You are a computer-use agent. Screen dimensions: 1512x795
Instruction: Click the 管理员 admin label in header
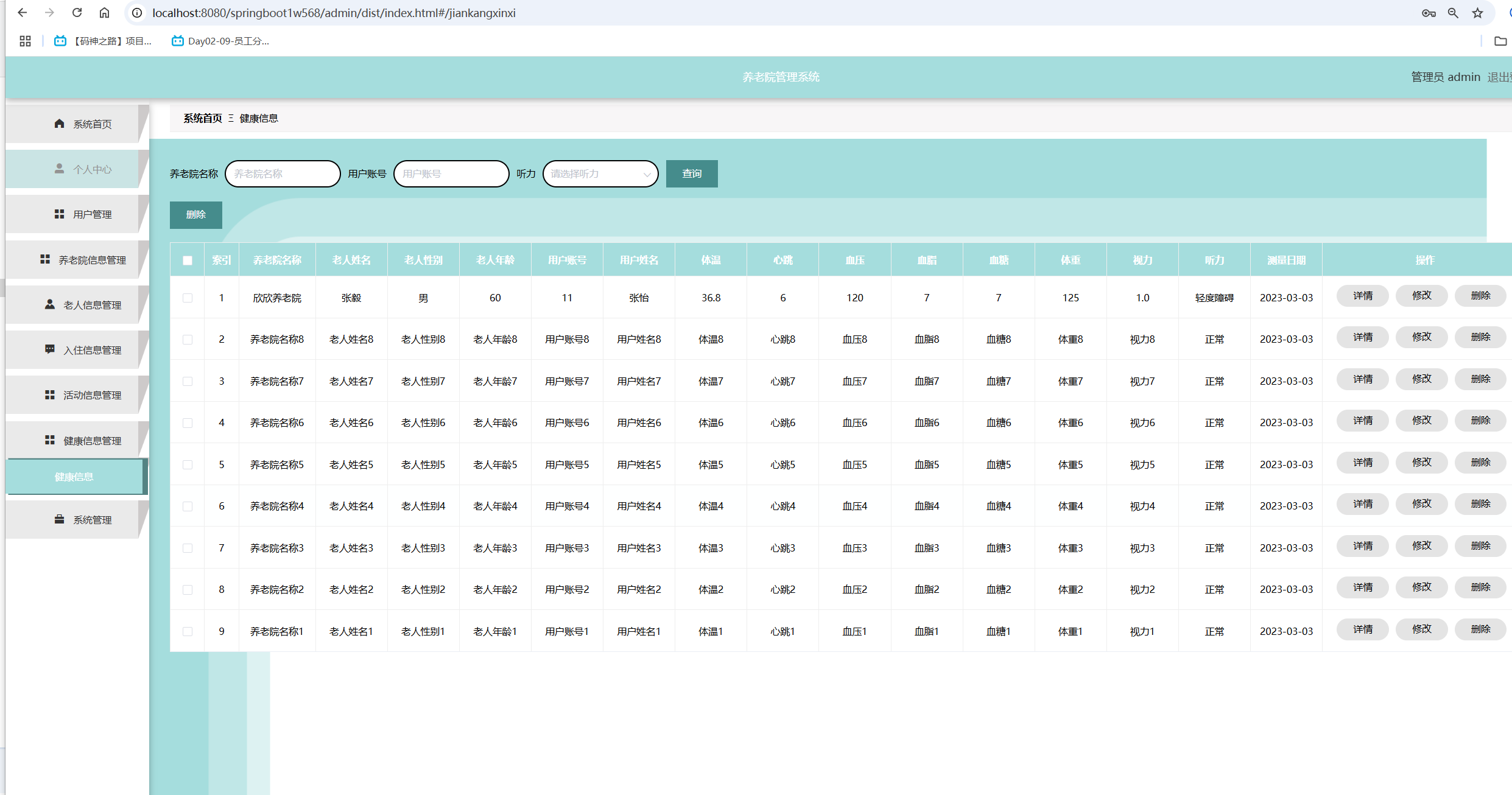(1446, 77)
